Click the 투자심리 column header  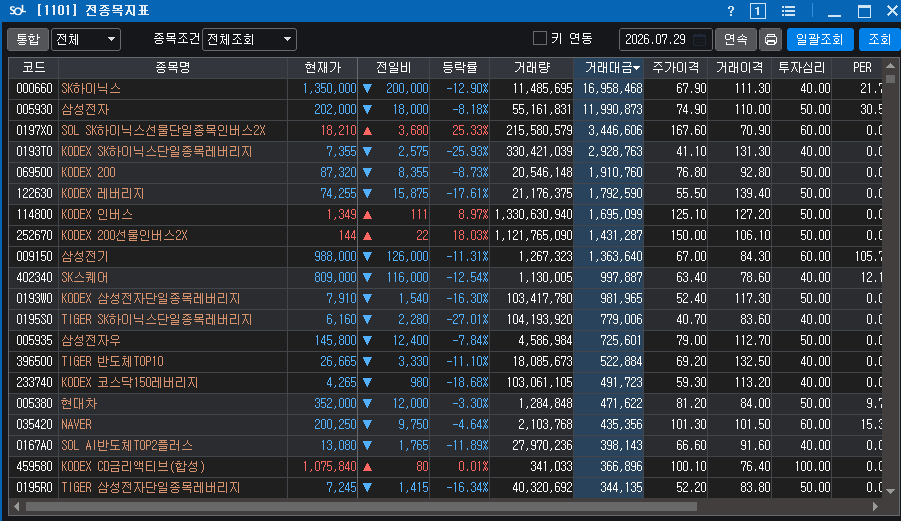click(x=802, y=68)
